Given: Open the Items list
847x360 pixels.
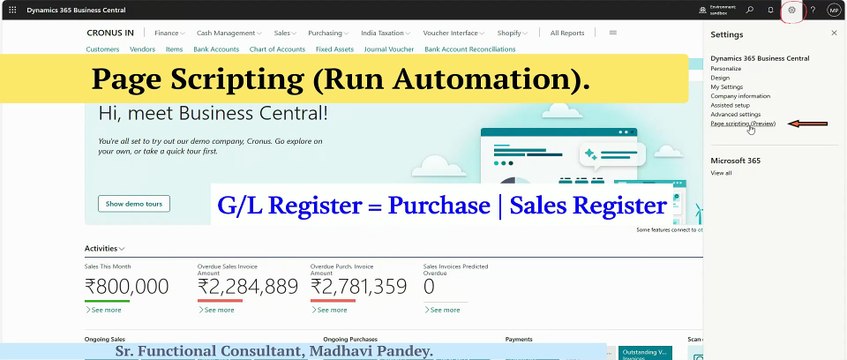Looking at the screenshot, I should 174,49.
